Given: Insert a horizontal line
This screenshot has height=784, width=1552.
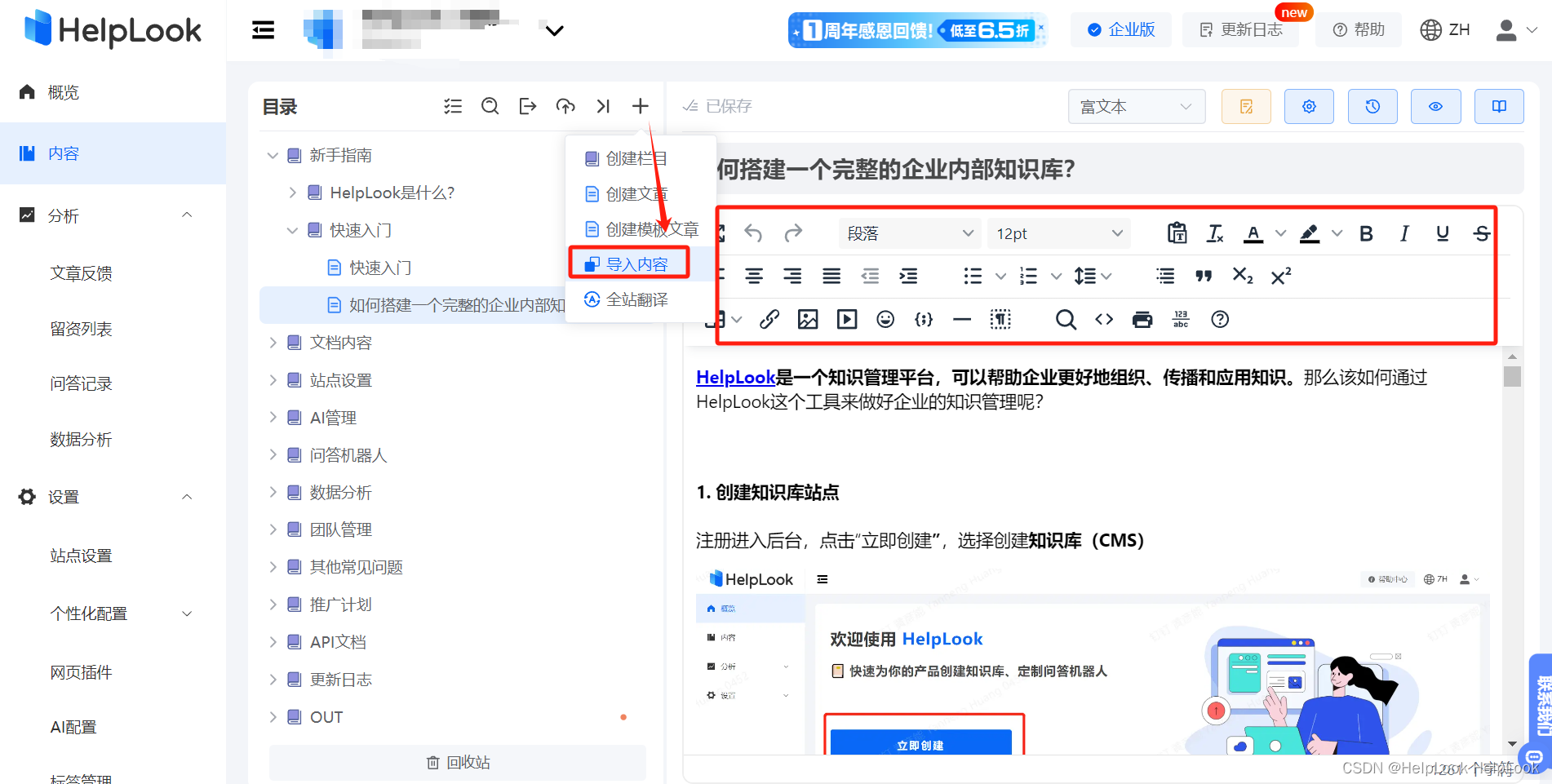Looking at the screenshot, I should tap(962, 319).
